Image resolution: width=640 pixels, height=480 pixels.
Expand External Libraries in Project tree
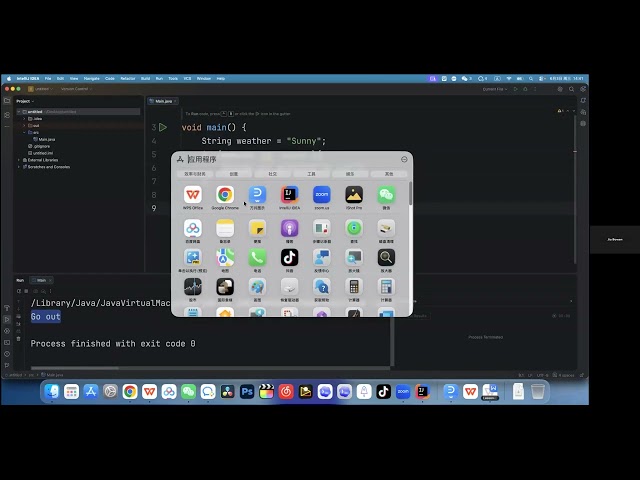[19, 160]
